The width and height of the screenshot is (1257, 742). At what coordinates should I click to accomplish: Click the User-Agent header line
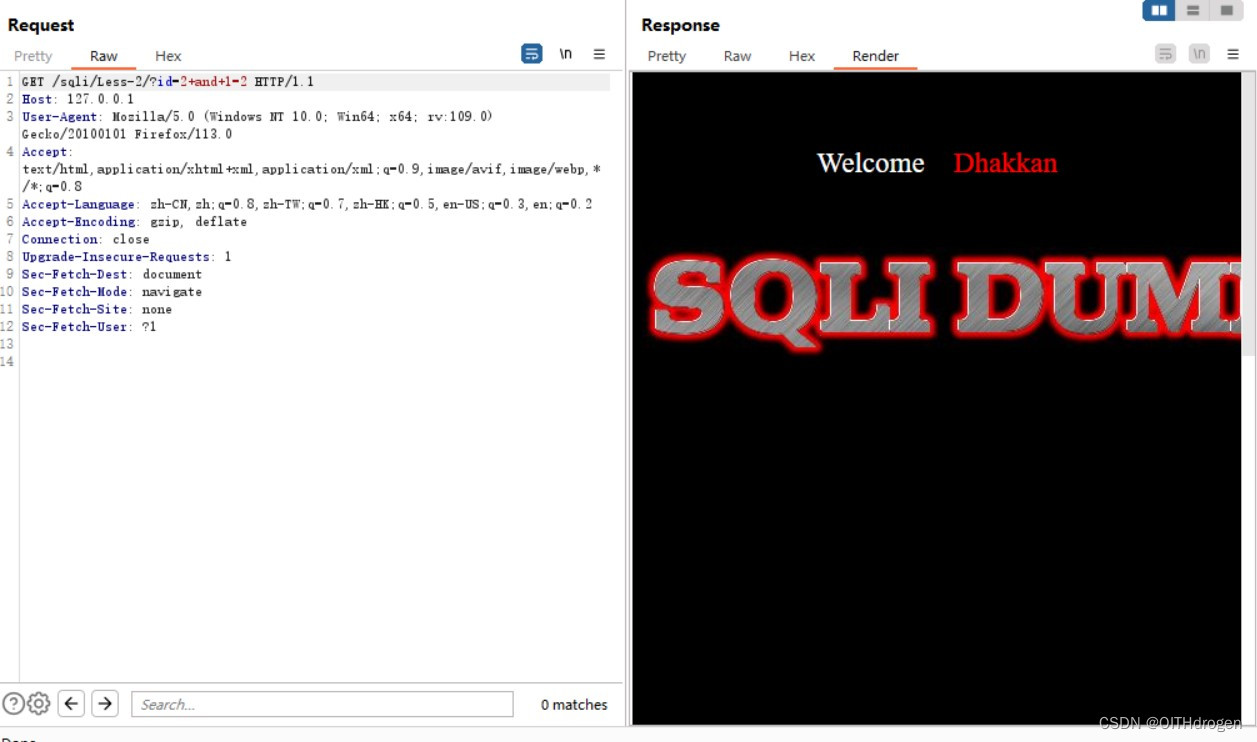[257, 125]
